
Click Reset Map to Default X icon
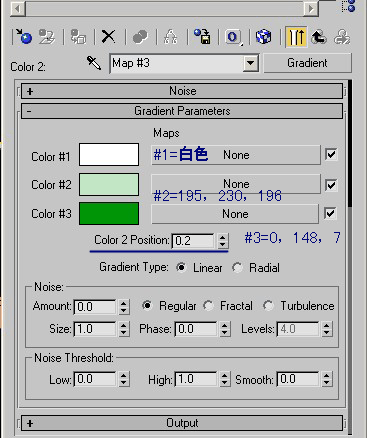[108, 36]
